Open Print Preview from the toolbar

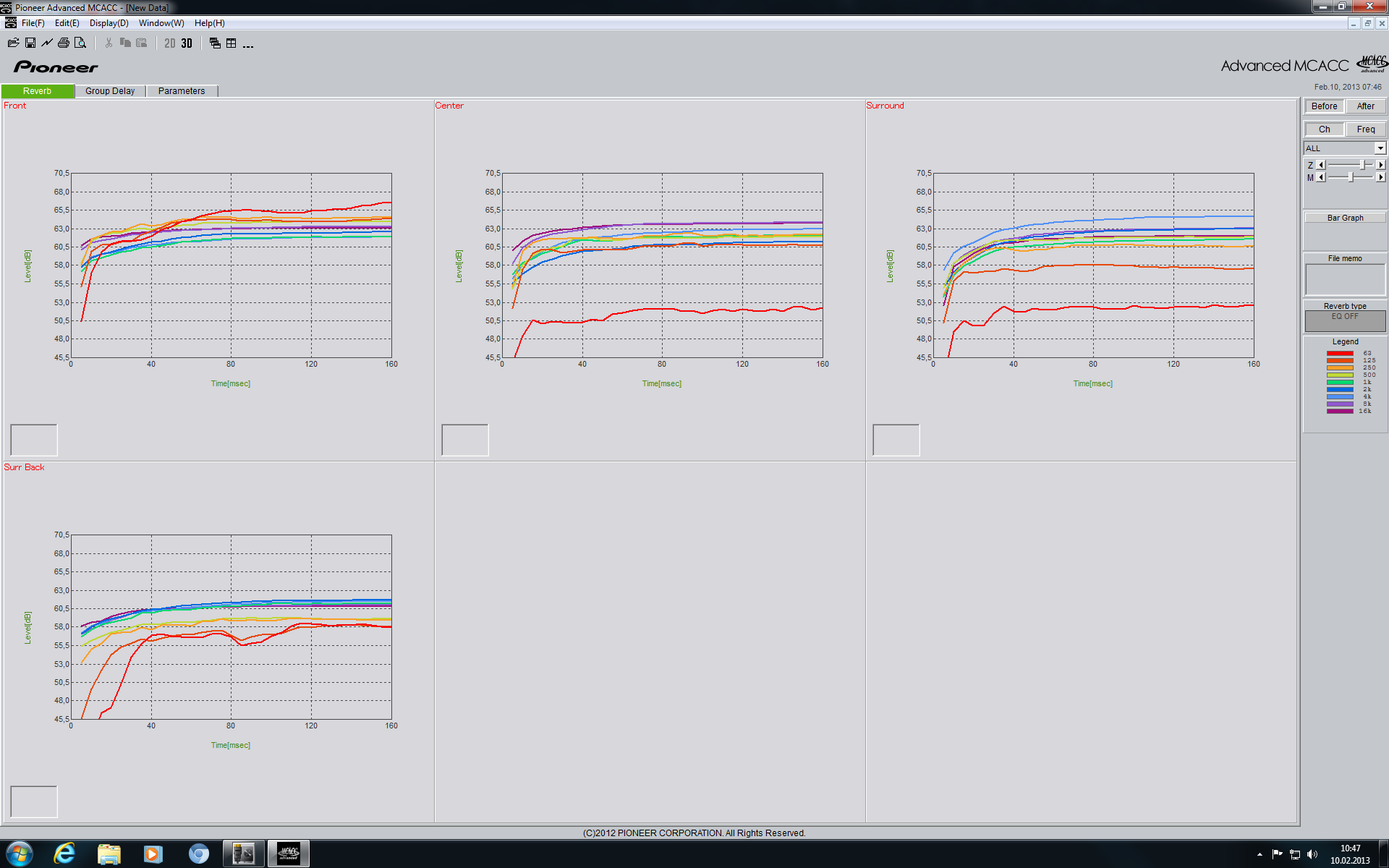tap(80, 43)
